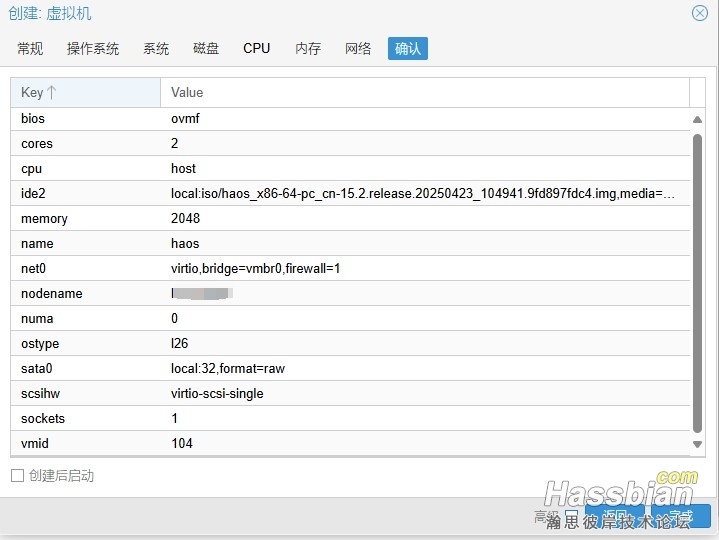The height and width of the screenshot is (540, 719).
Task: Switch to the 常规 tab
Action: tap(30, 49)
